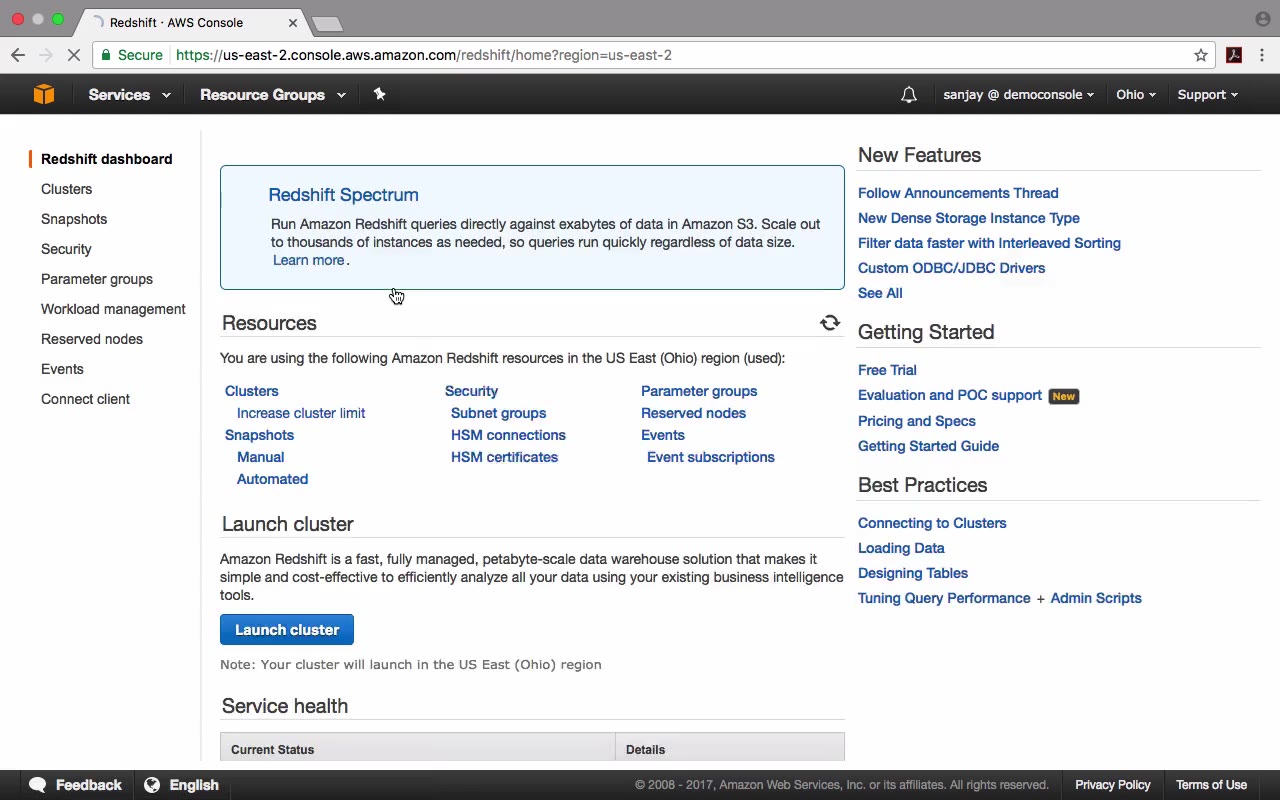Viewport: 1280px width, 800px height.
Task: Click the Launch cluster button
Action: click(287, 630)
